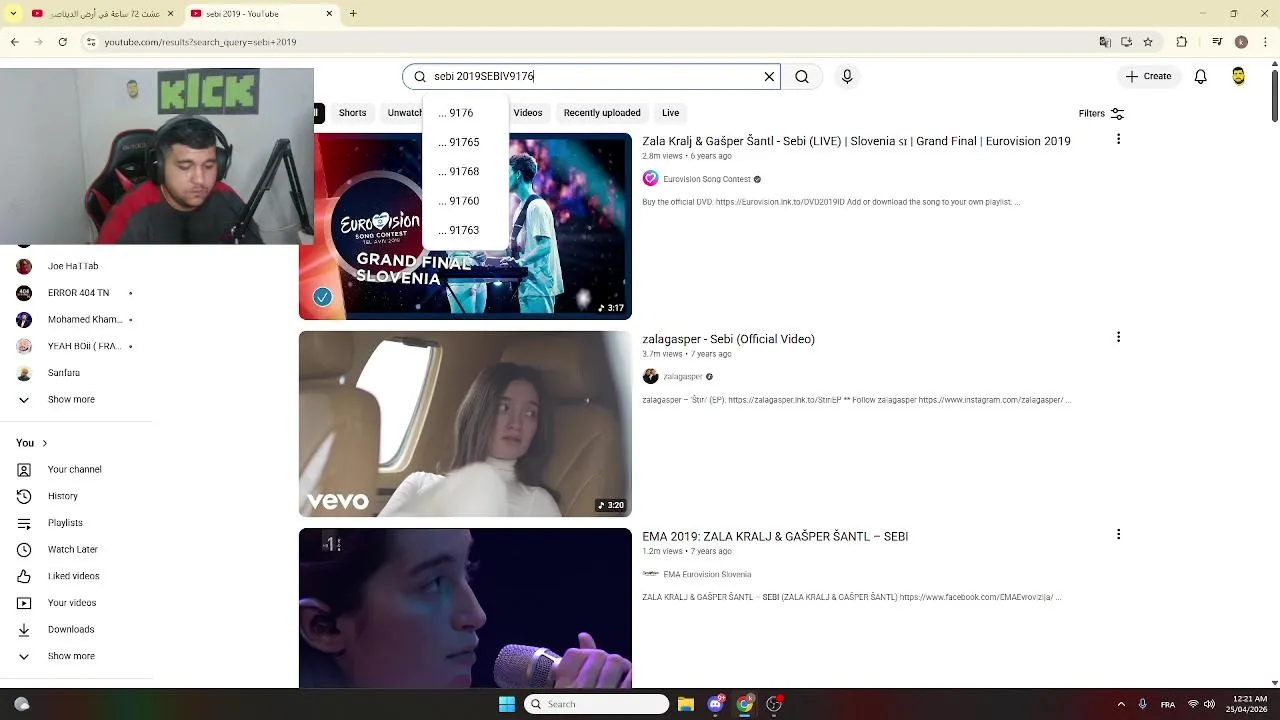The width and height of the screenshot is (1280, 720).
Task: Open the YouTube notifications bell
Action: click(1201, 76)
